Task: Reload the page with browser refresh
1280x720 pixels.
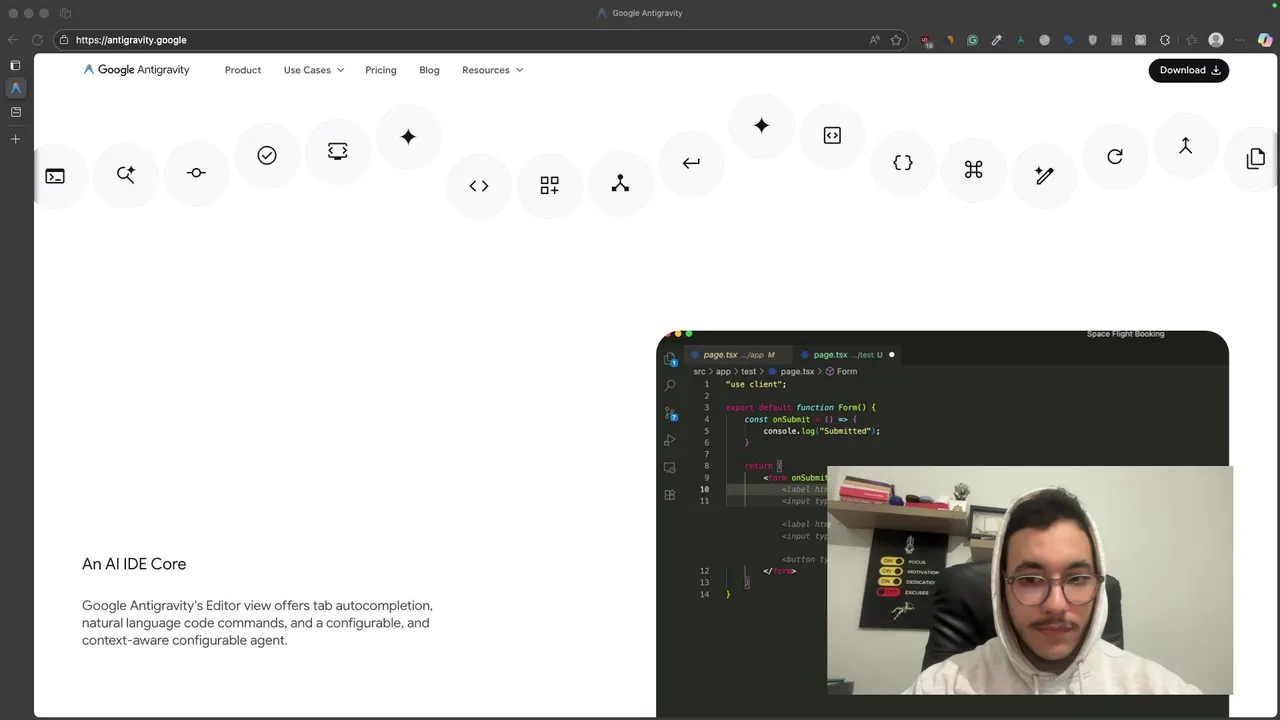Action: pyautogui.click(x=37, y=40)
